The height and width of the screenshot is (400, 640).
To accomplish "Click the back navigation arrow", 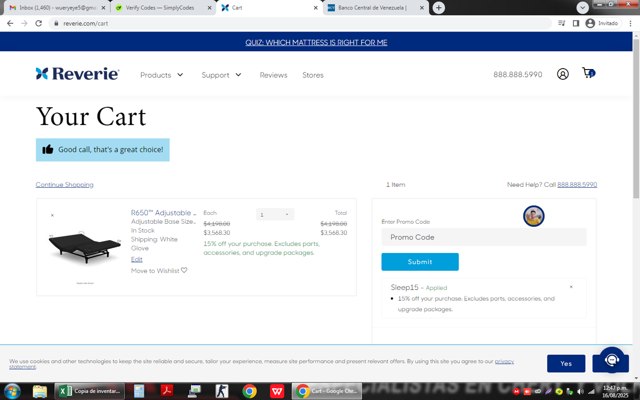I will click(x=10, y=23).
